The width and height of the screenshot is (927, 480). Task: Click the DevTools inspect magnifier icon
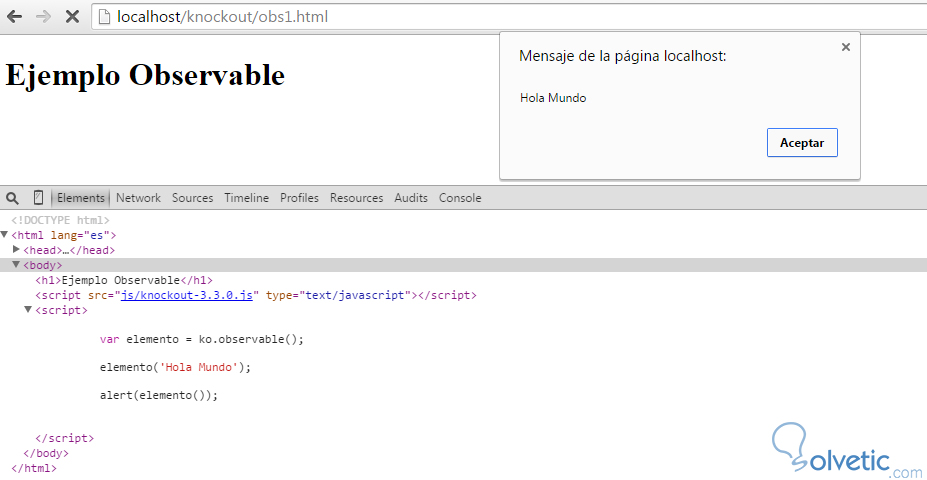coord(12,198)
